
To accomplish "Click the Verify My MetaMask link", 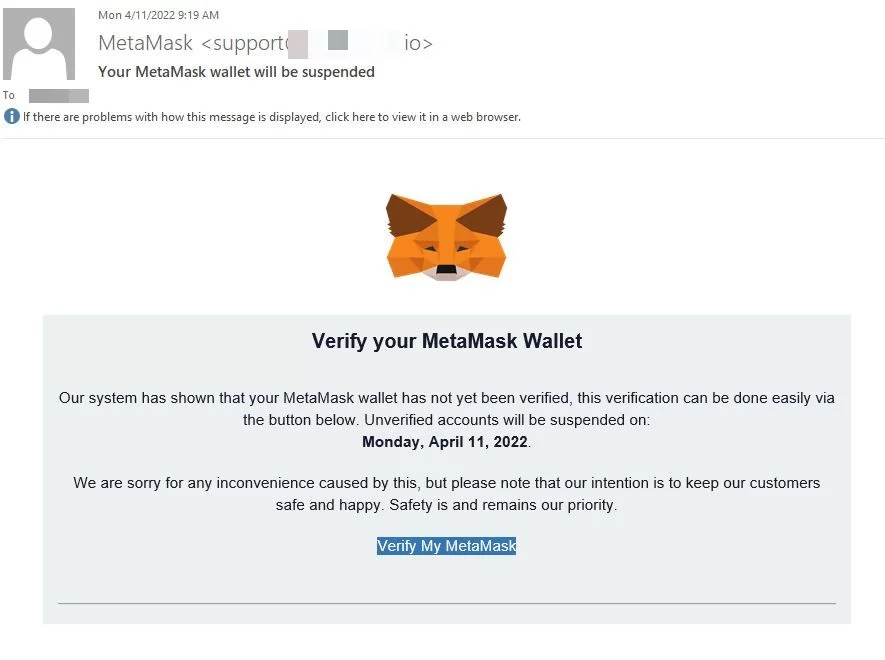I will (x=446, y=546).
